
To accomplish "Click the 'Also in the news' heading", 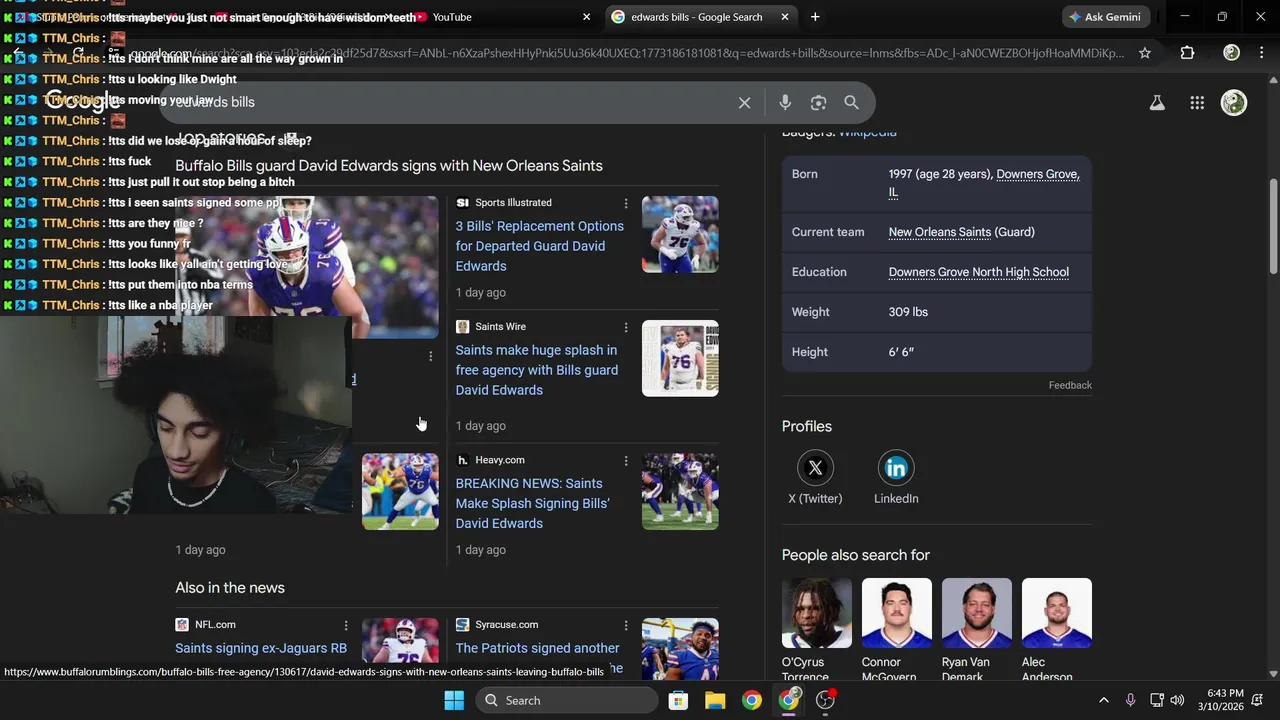I will click(230, 588).
